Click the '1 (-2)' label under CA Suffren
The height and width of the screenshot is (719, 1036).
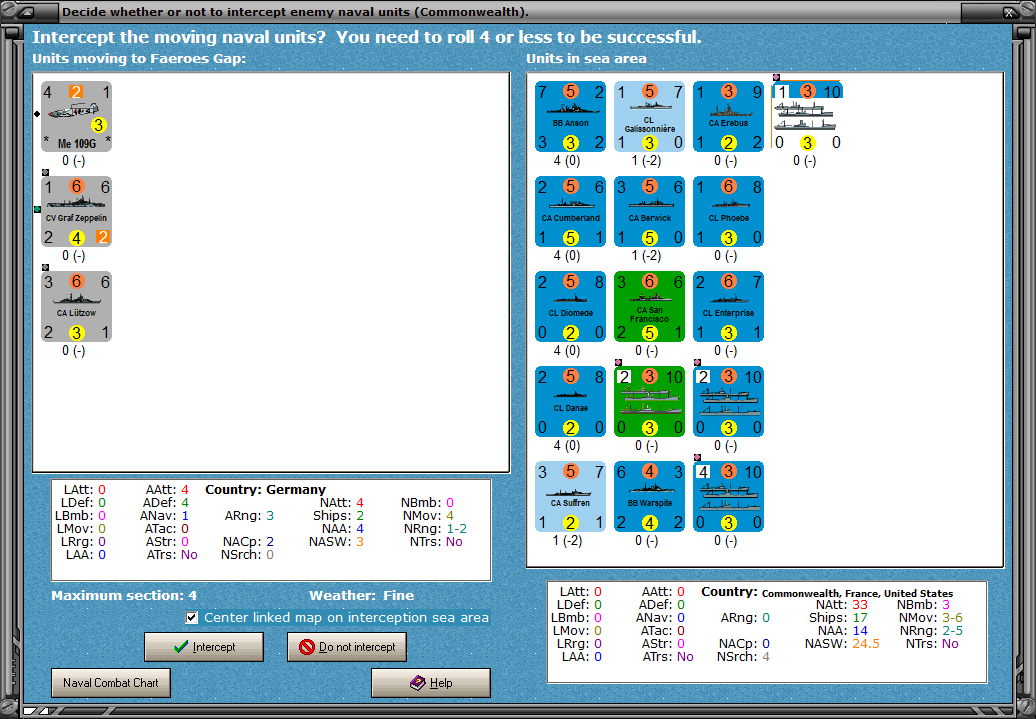coord(567,541)
